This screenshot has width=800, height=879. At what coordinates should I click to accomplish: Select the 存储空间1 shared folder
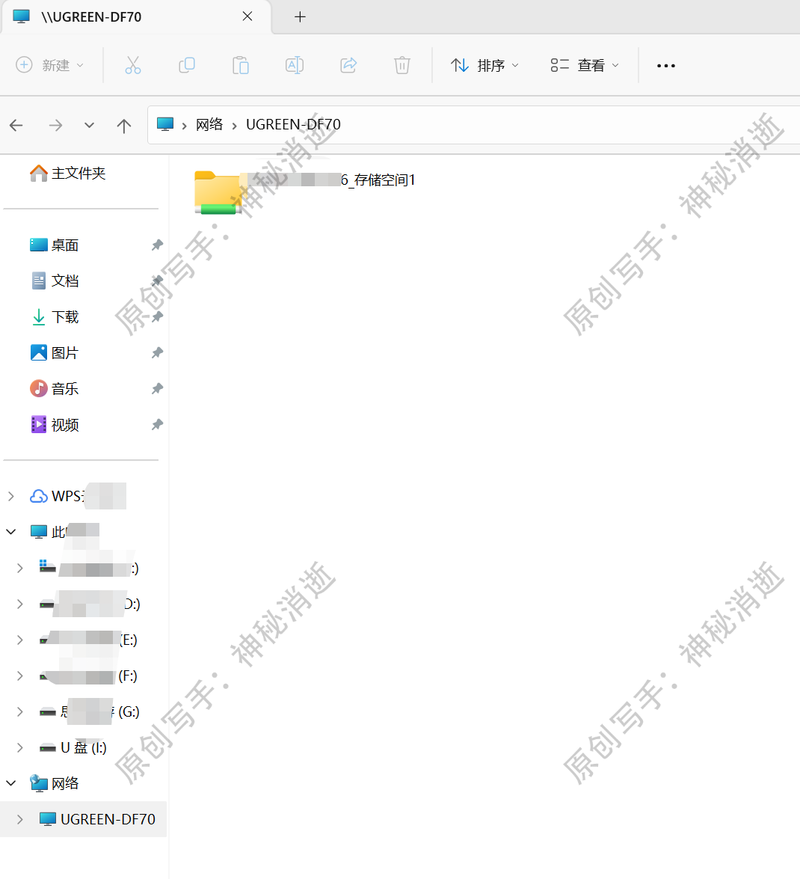(x=304, y=191)
